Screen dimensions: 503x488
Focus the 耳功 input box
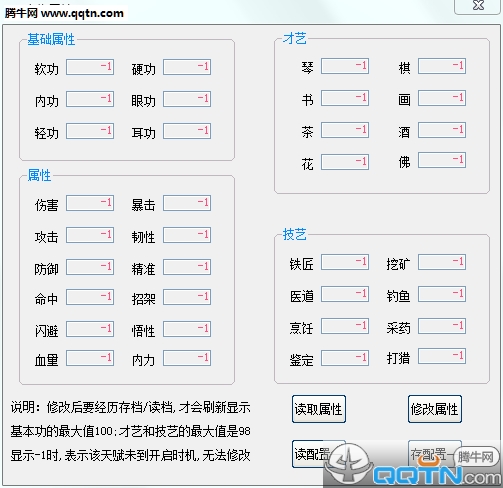[x=187, y=131]
